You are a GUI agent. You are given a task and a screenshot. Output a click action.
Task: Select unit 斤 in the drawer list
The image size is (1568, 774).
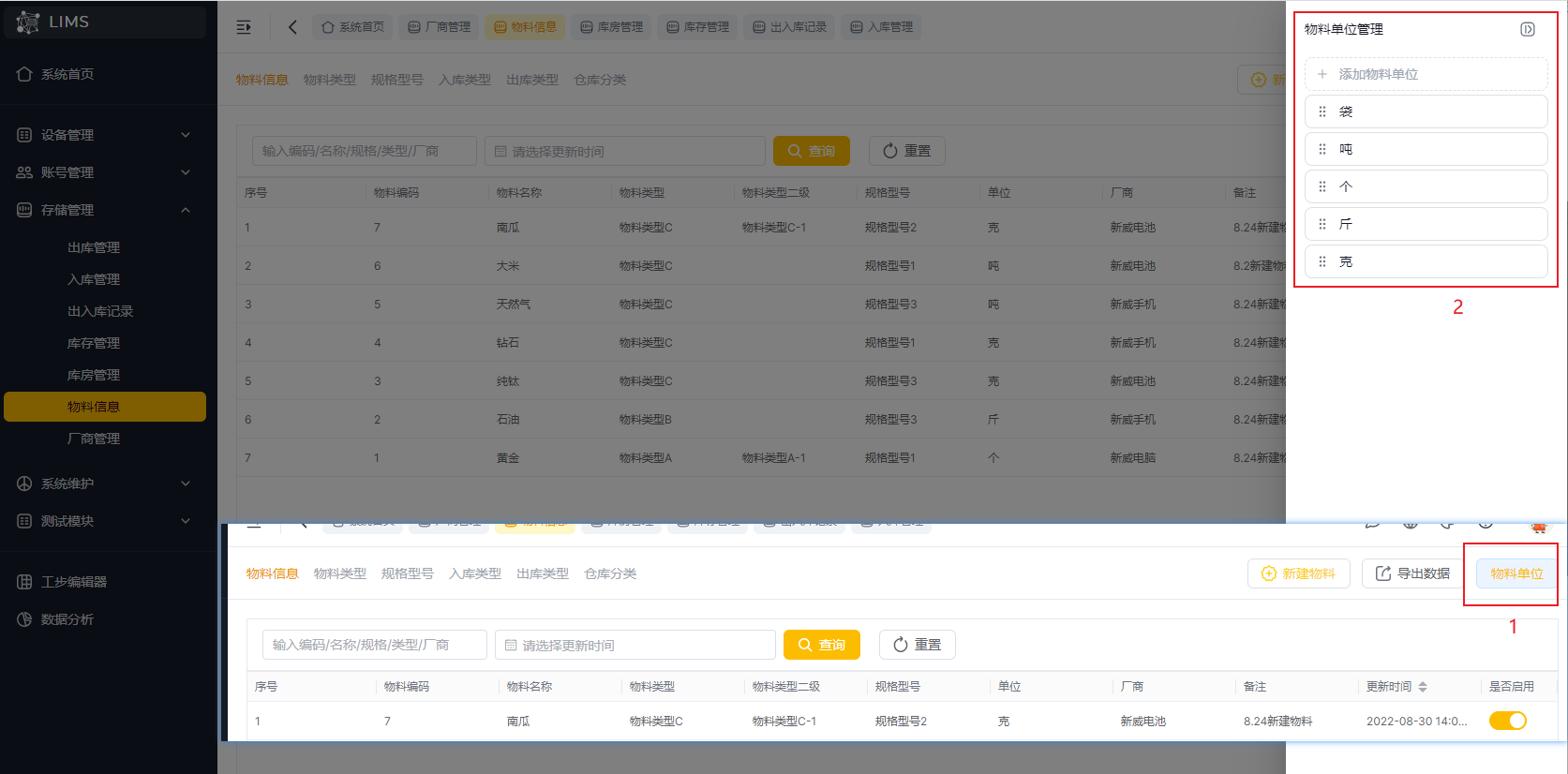click(x=1426, y=224)
